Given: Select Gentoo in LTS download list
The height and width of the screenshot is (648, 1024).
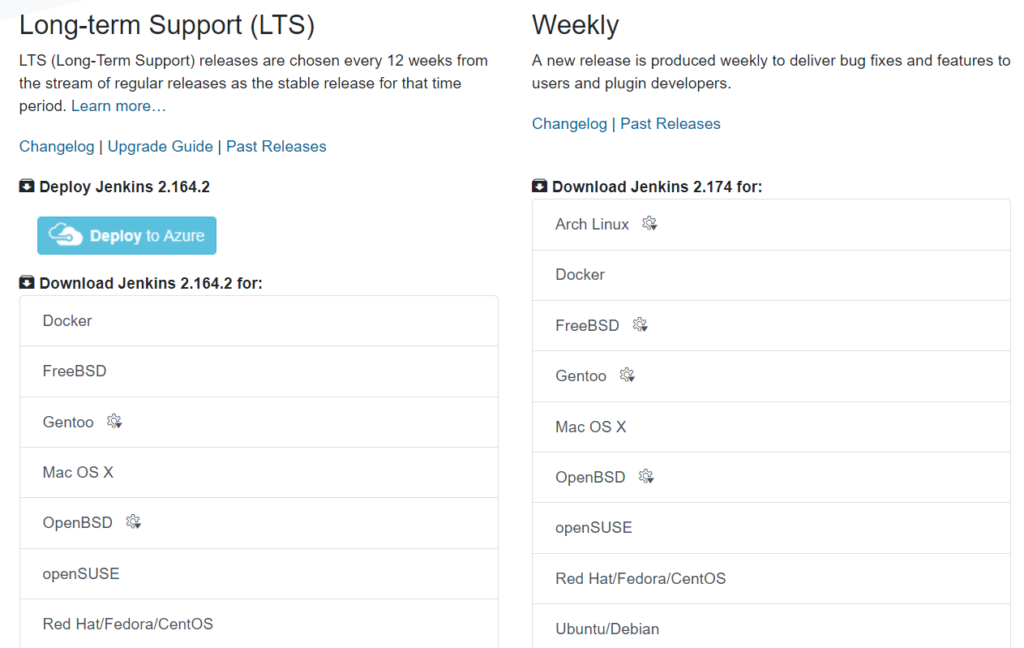Looking at the screenshot, I should pos(259,422).
